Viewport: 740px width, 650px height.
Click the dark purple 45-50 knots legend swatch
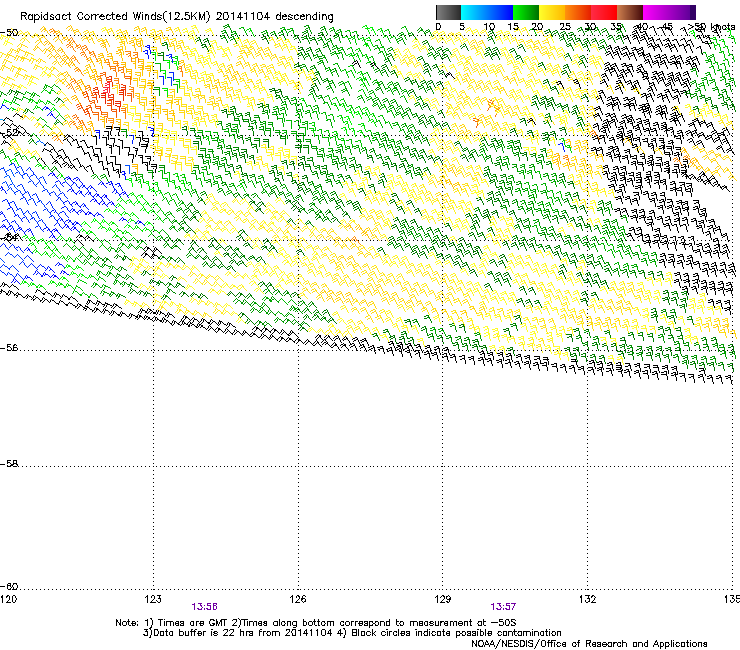point(682,12)
